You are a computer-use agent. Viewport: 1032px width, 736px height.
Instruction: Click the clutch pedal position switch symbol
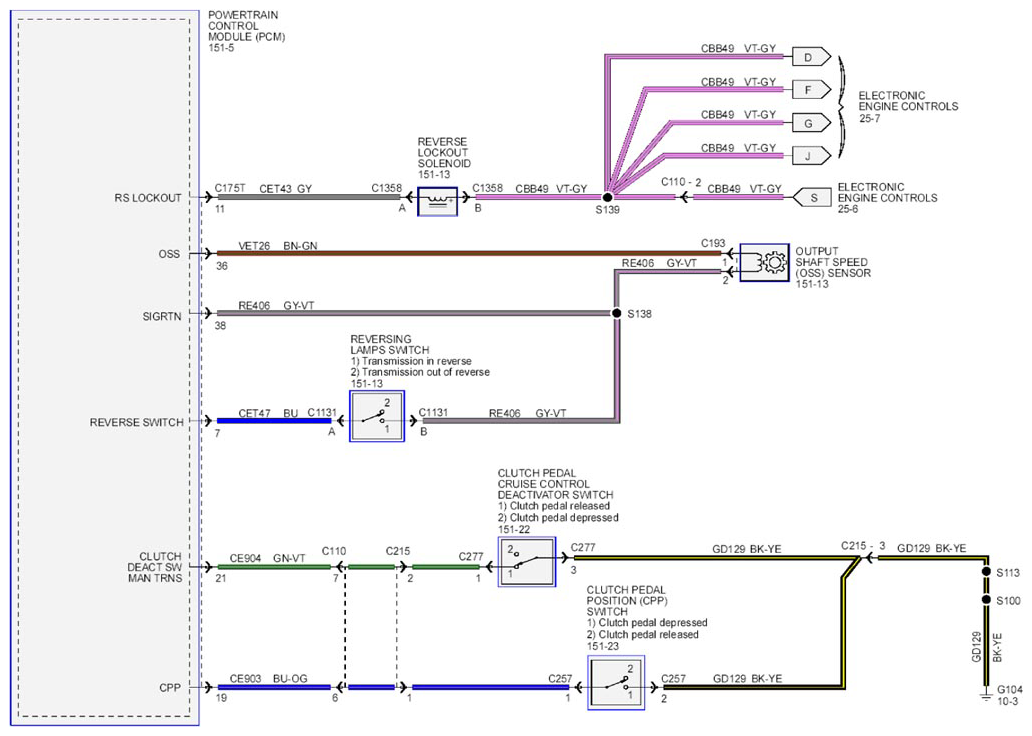pyautogui.click(x=616, y=683)
